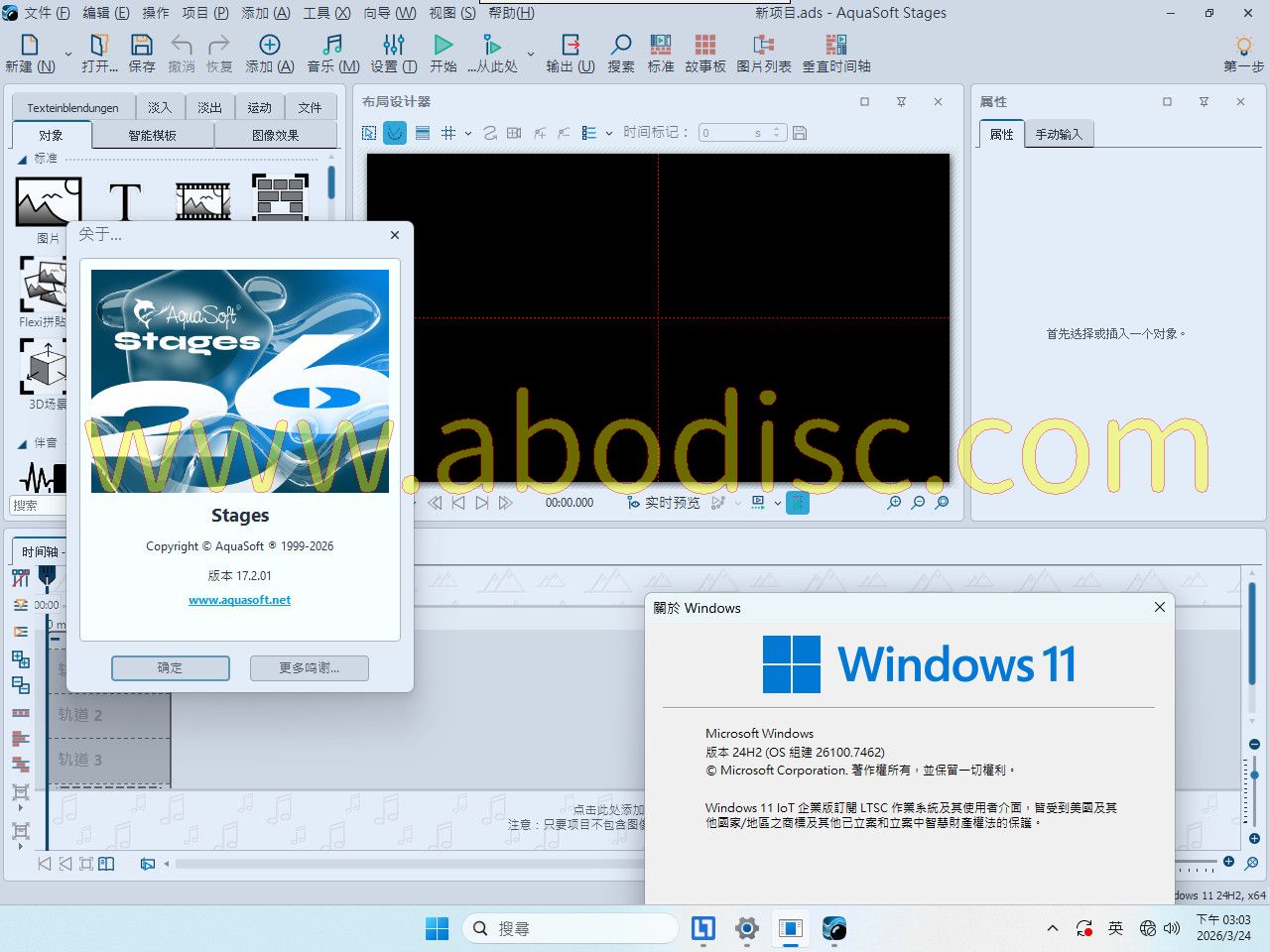Click the 音乐 (Music) toolbar icon

click(x=332, y=46)
